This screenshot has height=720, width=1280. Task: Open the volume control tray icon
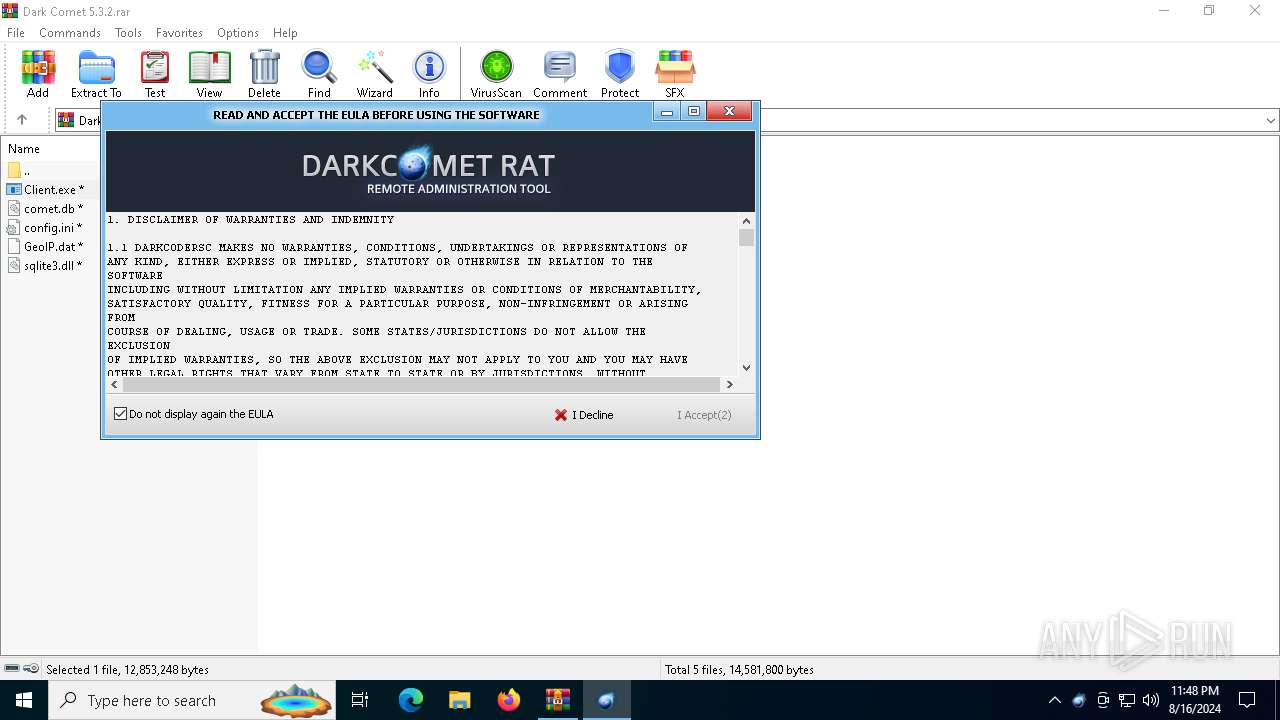(1151, 700)
